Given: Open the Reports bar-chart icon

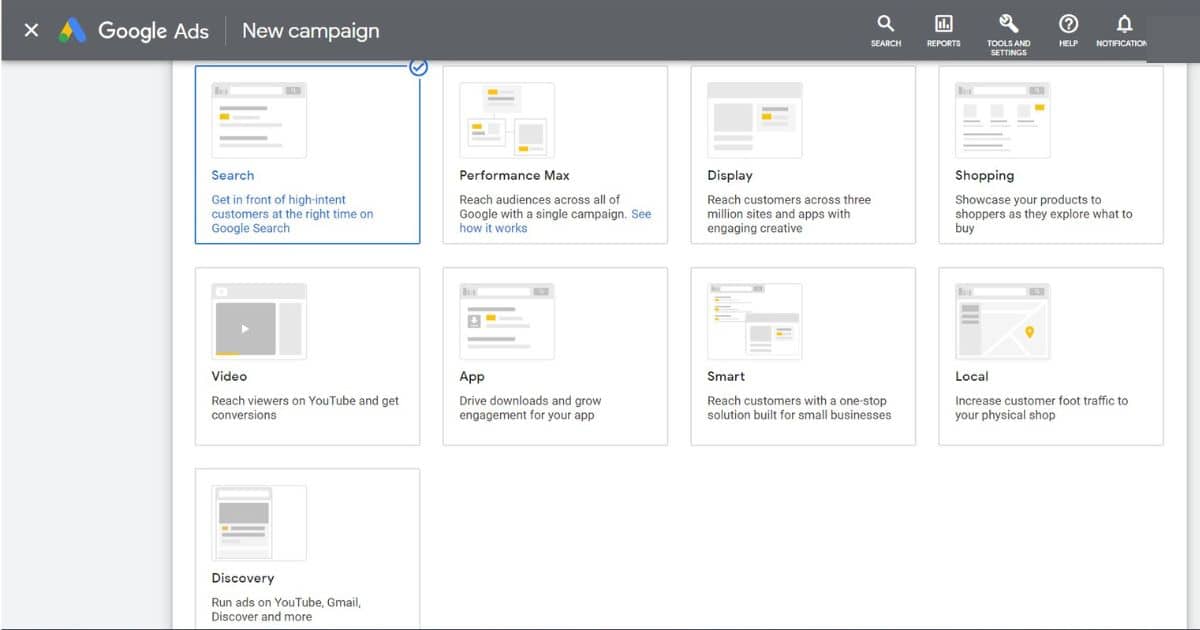Looking at the screenshot, I should pos(943,24).
